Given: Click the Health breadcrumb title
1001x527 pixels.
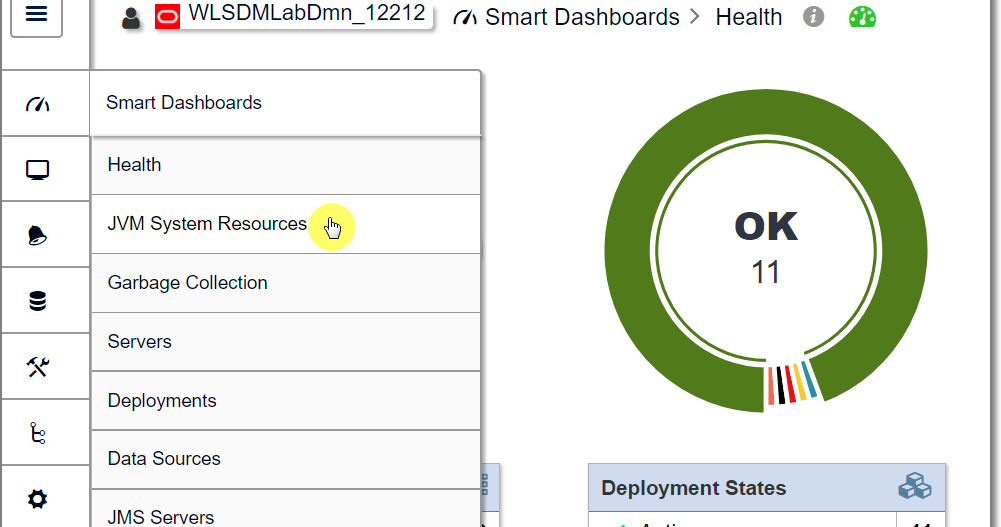Looking at the screenshot, I should pos(748,17).
